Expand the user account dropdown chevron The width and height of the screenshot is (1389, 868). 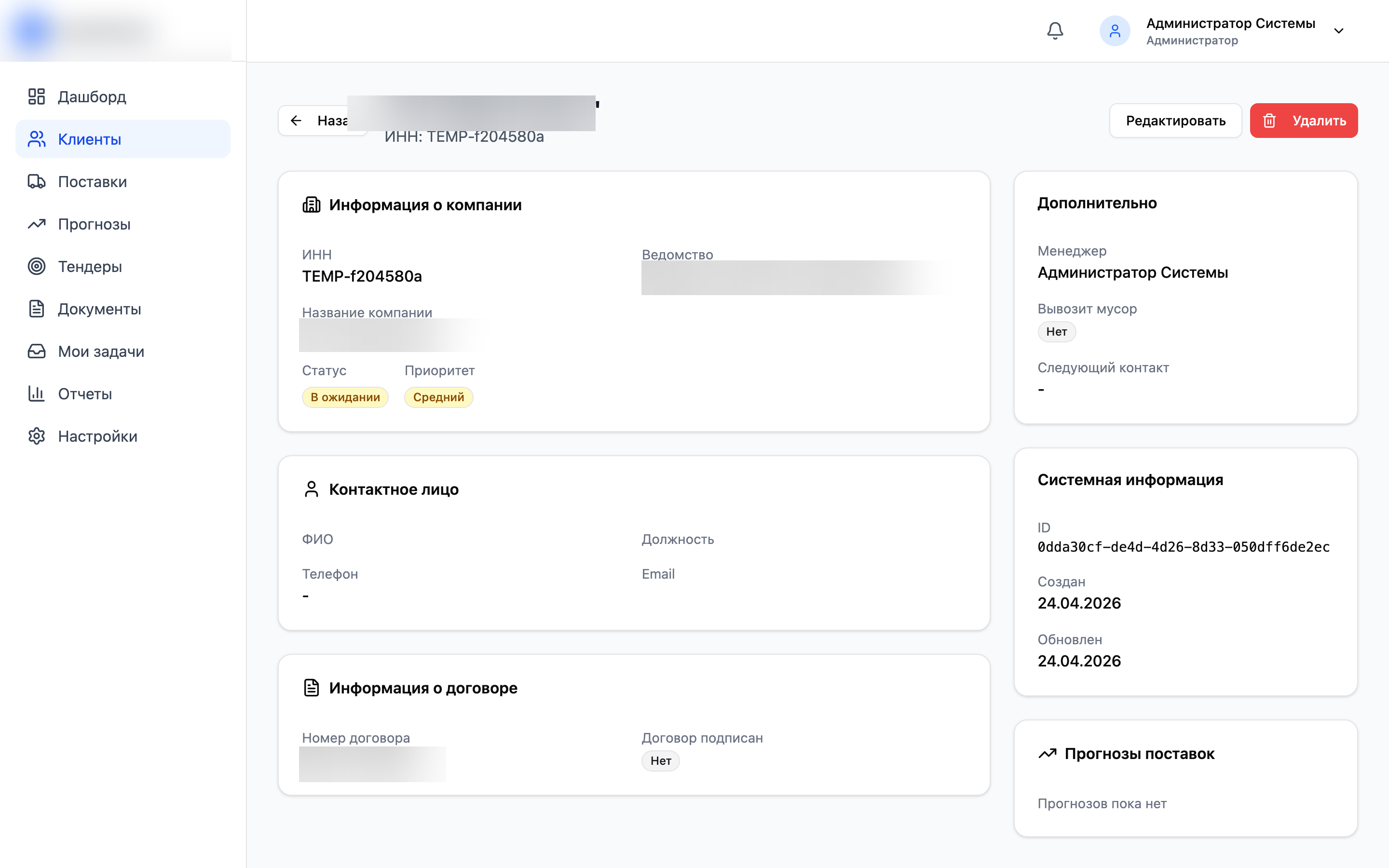tap(1338, 31)
